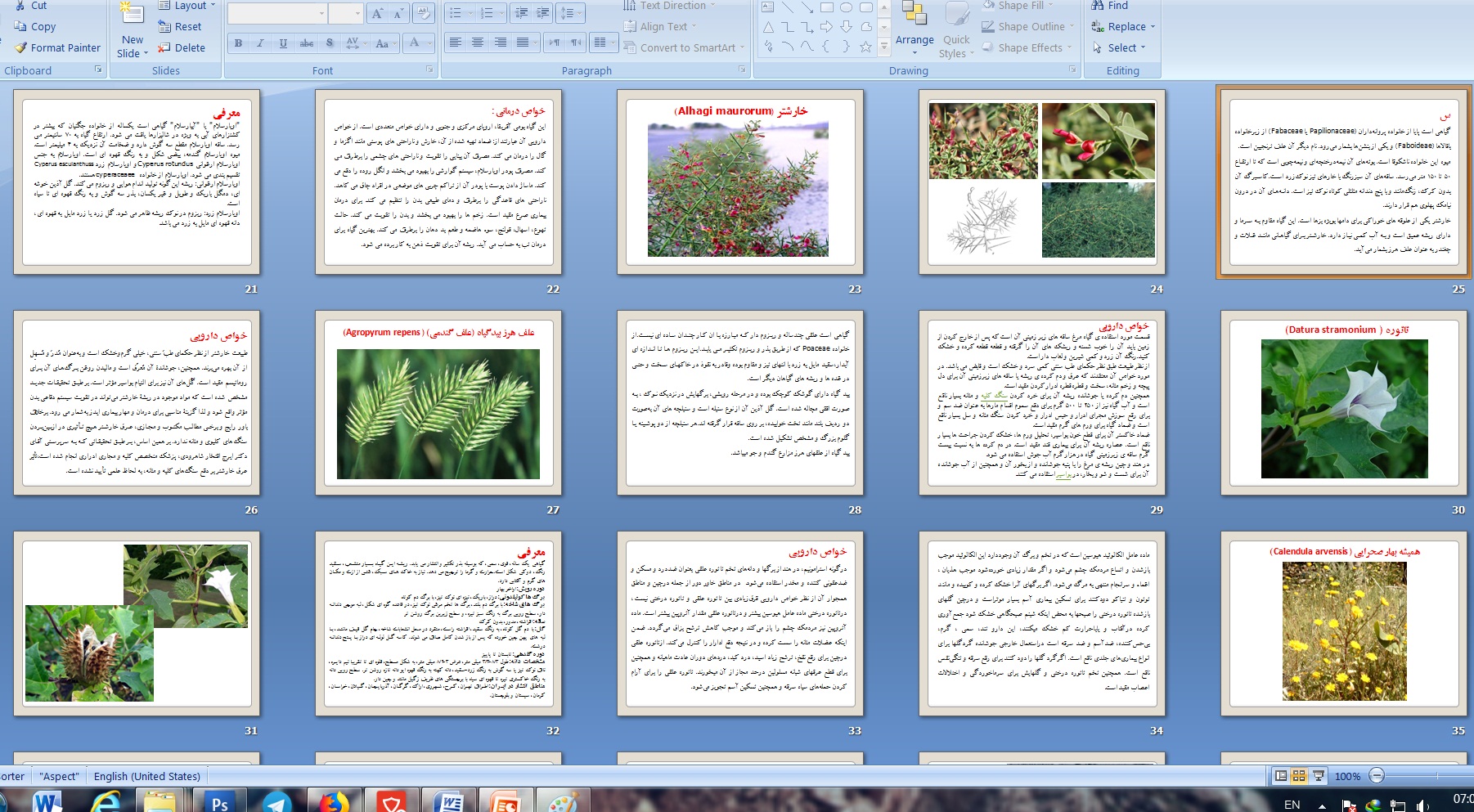Open Firefox from the taskbar
1474x812 pixels.
tap(334, 802)
